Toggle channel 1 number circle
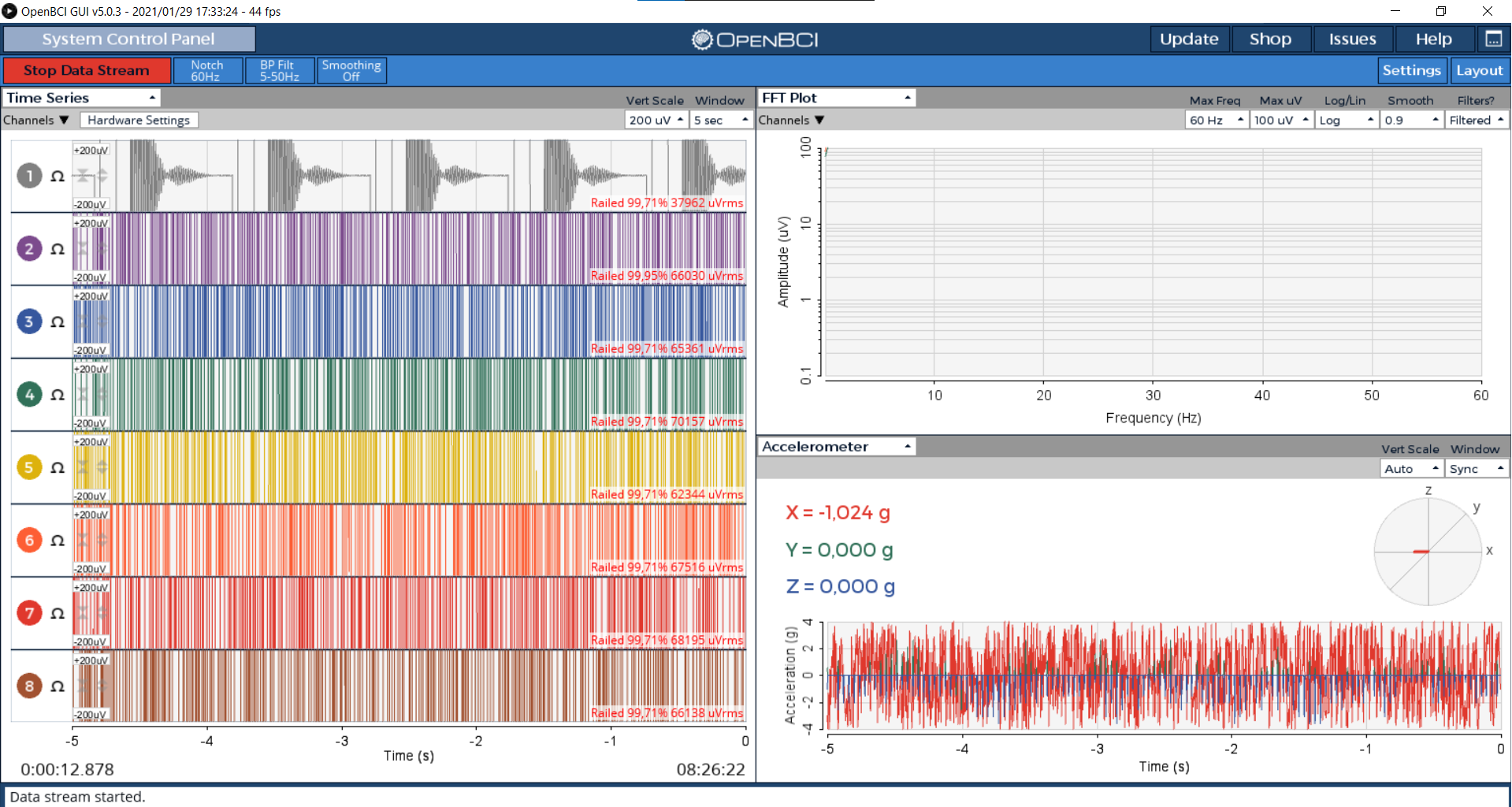 coord(29,176)
